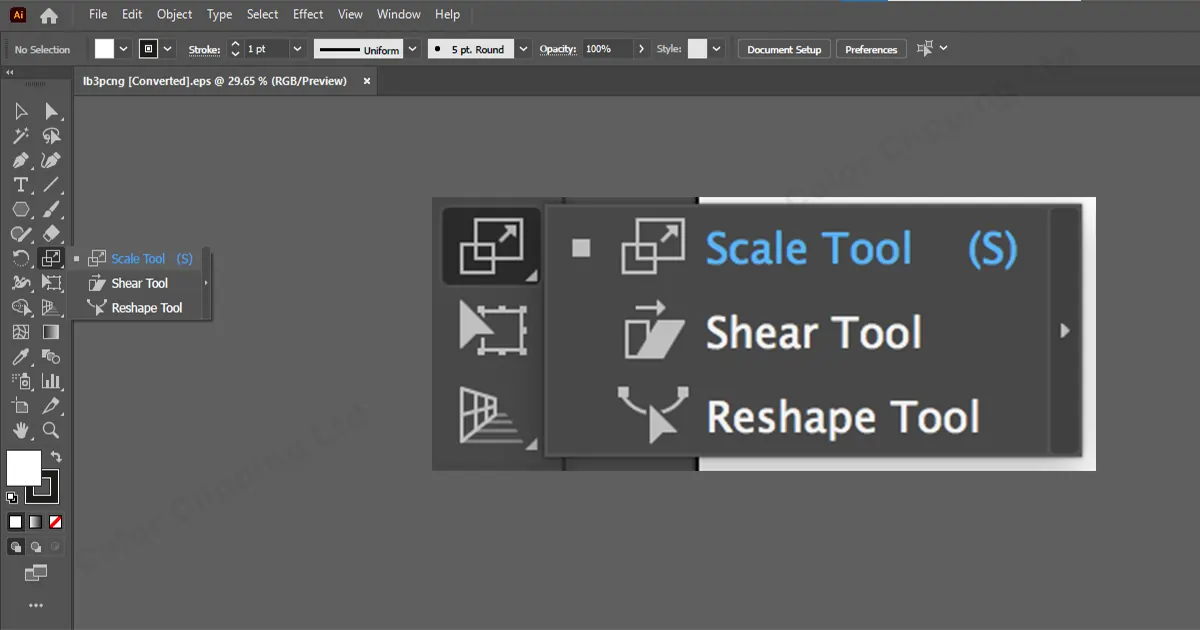Image resolution: width=1200 pixels, height=630 pixels.
Task: Select the Eraser tool
Action: click(51, 234)
